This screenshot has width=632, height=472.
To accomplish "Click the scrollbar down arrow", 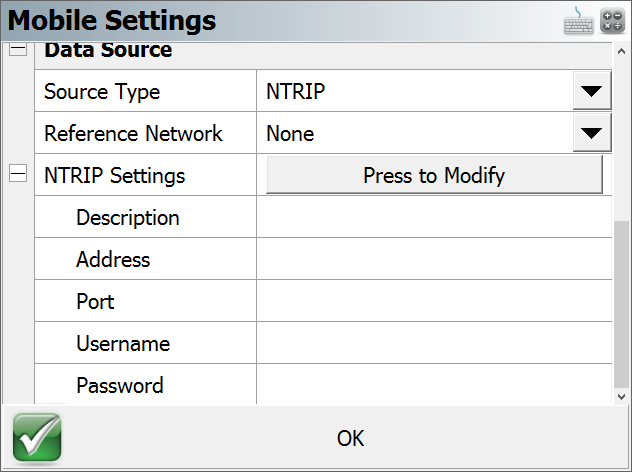I will (x=621, y=397).
